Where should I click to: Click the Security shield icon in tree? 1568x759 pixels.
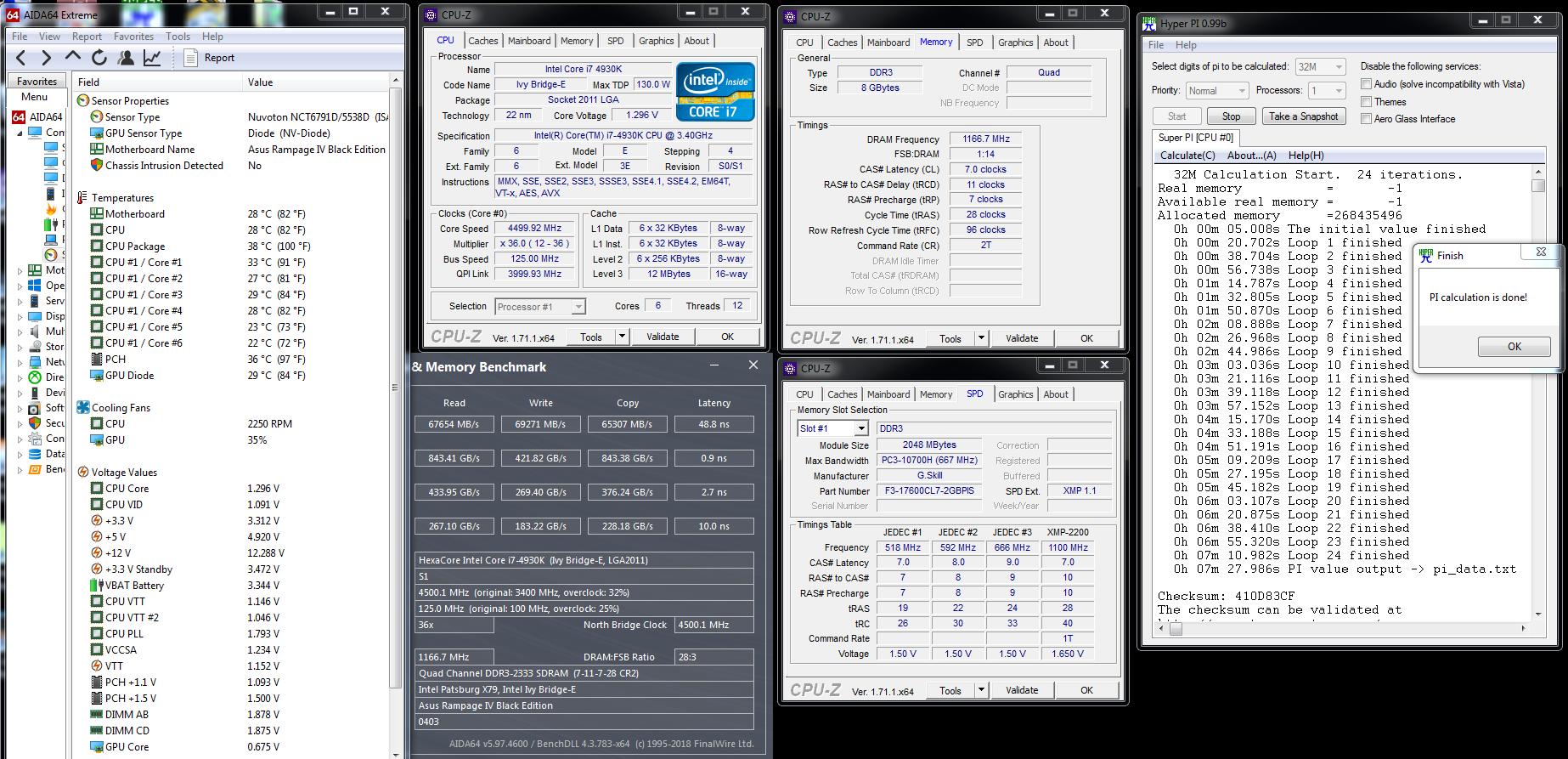pos(35,423)
